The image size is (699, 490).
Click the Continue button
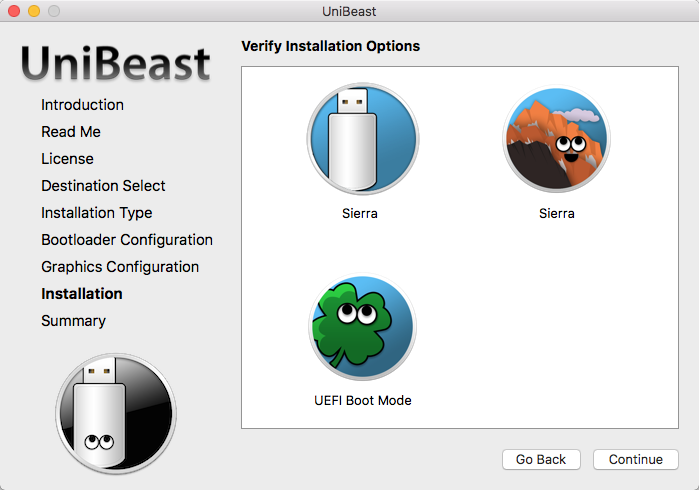click(636, 459)
